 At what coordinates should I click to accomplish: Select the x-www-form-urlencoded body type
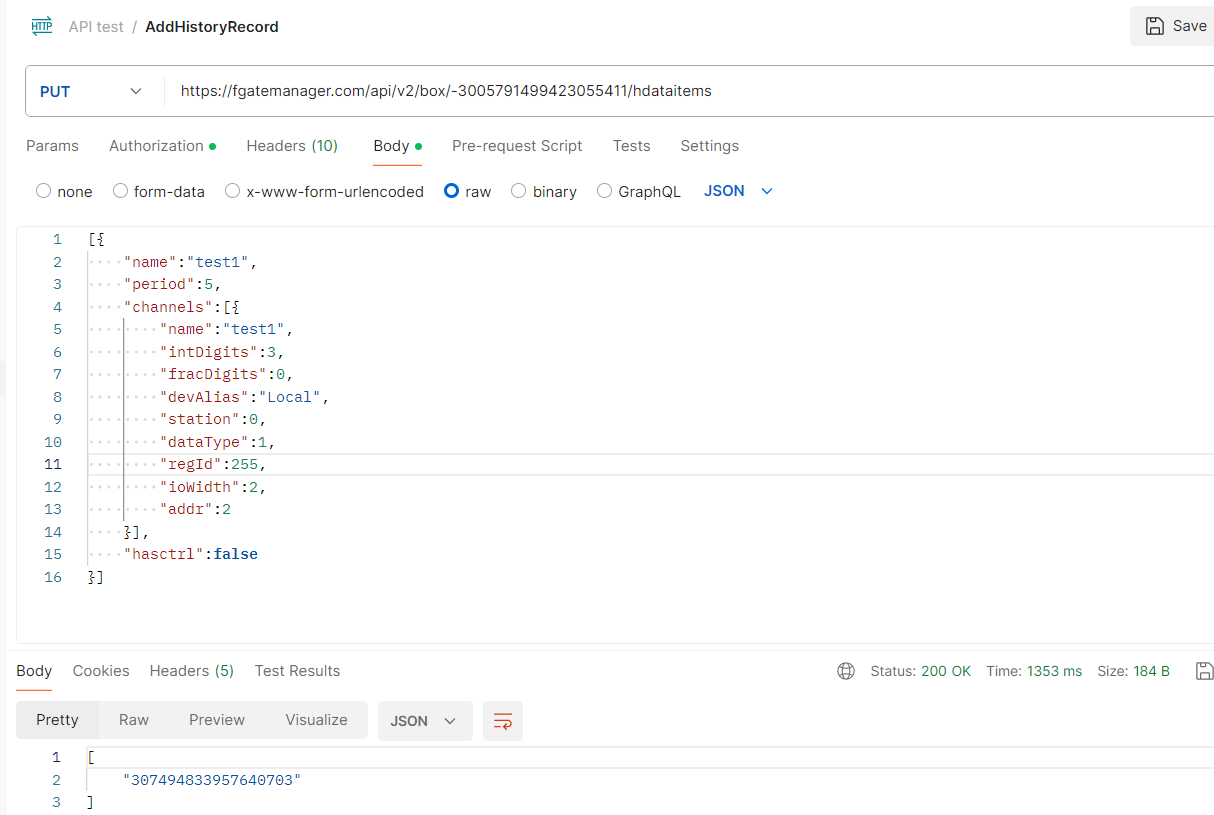coord(324,191)
